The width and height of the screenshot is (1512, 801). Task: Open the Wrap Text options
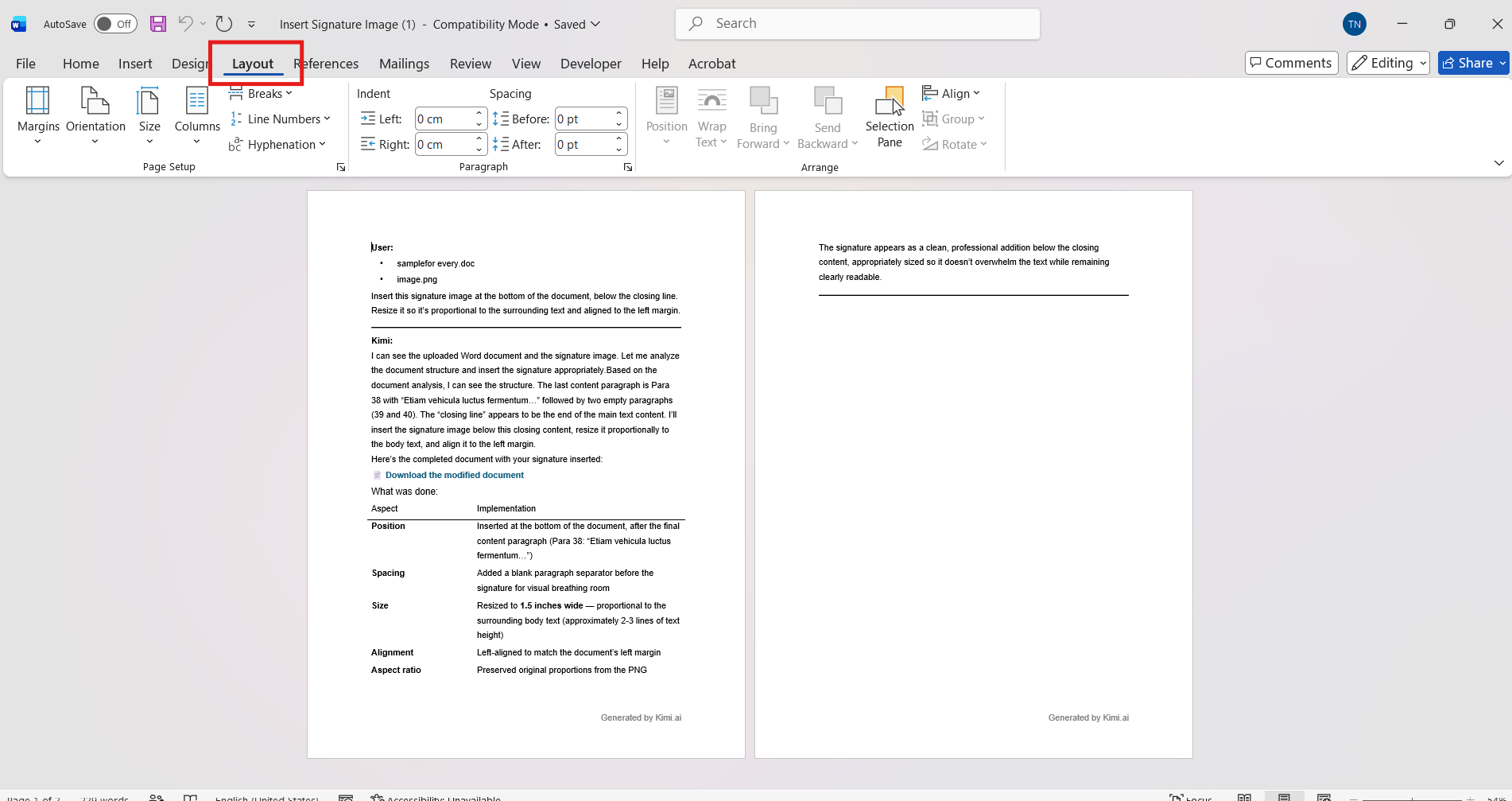[711, 116]
